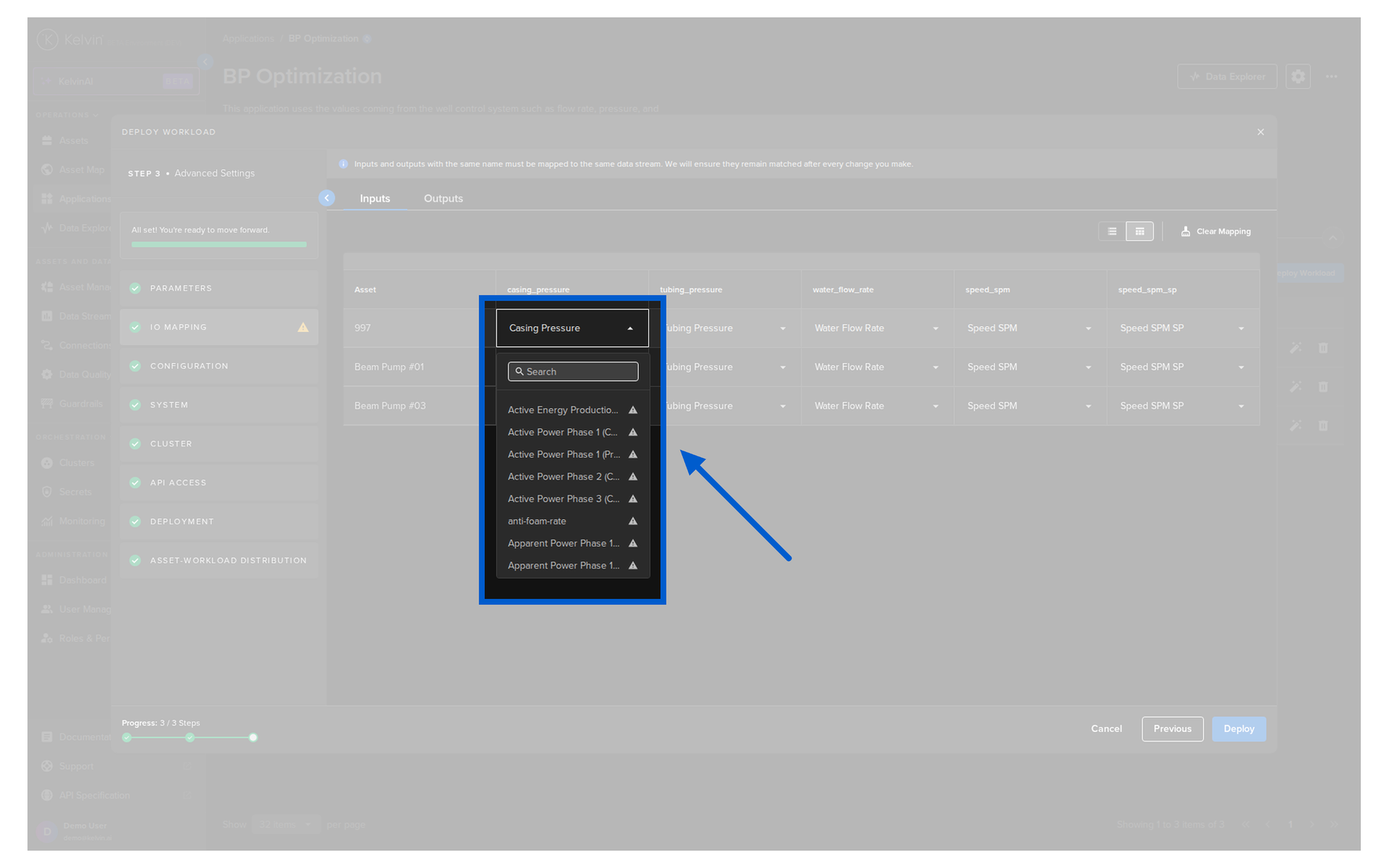Select the list view icon
This screenshot has height=868, width=1389.
(x=1112, y=231)
